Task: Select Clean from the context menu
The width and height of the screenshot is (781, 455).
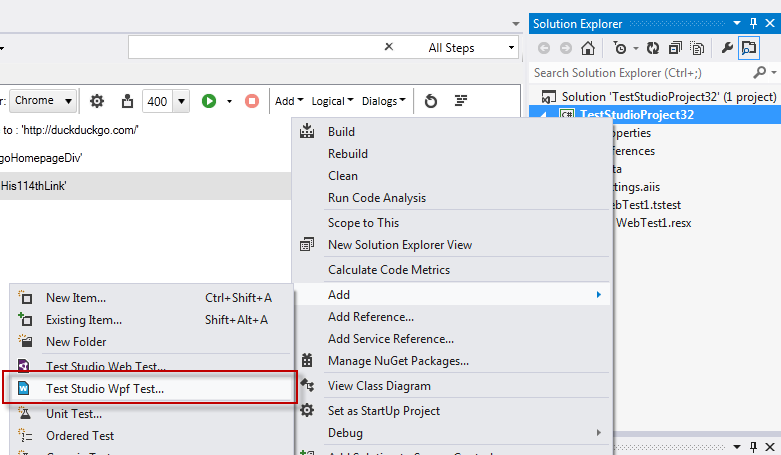Action: [x=451, y=175]
